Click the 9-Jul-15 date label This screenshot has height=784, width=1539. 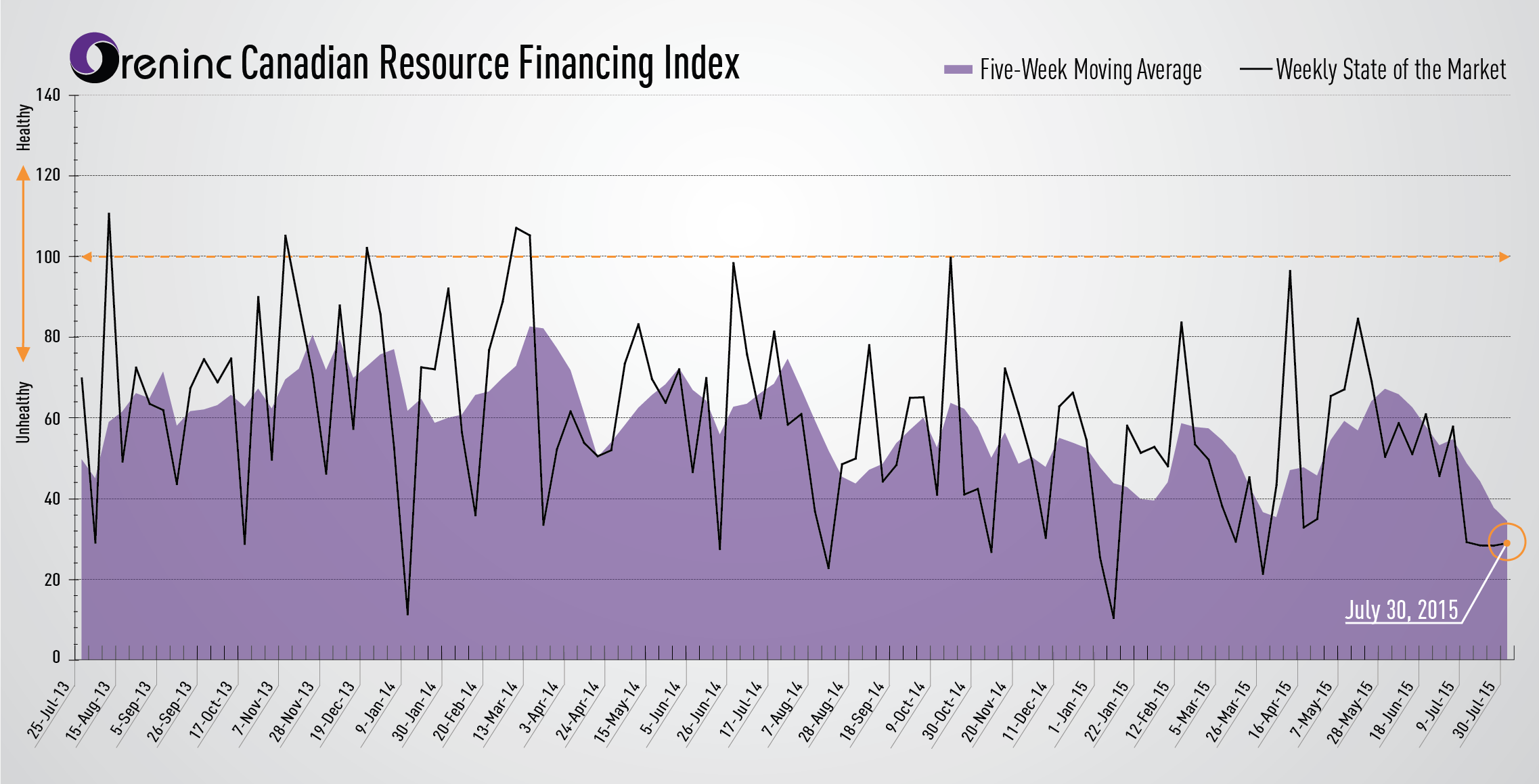pos(1436,706)
